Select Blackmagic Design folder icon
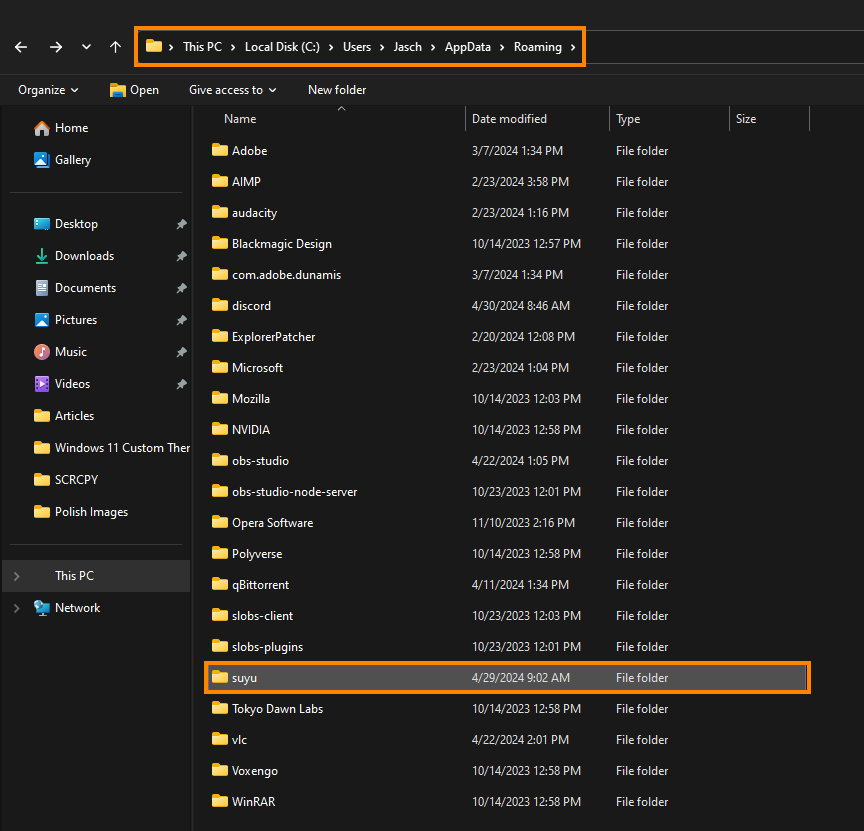Screen dimensions: 864x831 click(x=220, y=243)
